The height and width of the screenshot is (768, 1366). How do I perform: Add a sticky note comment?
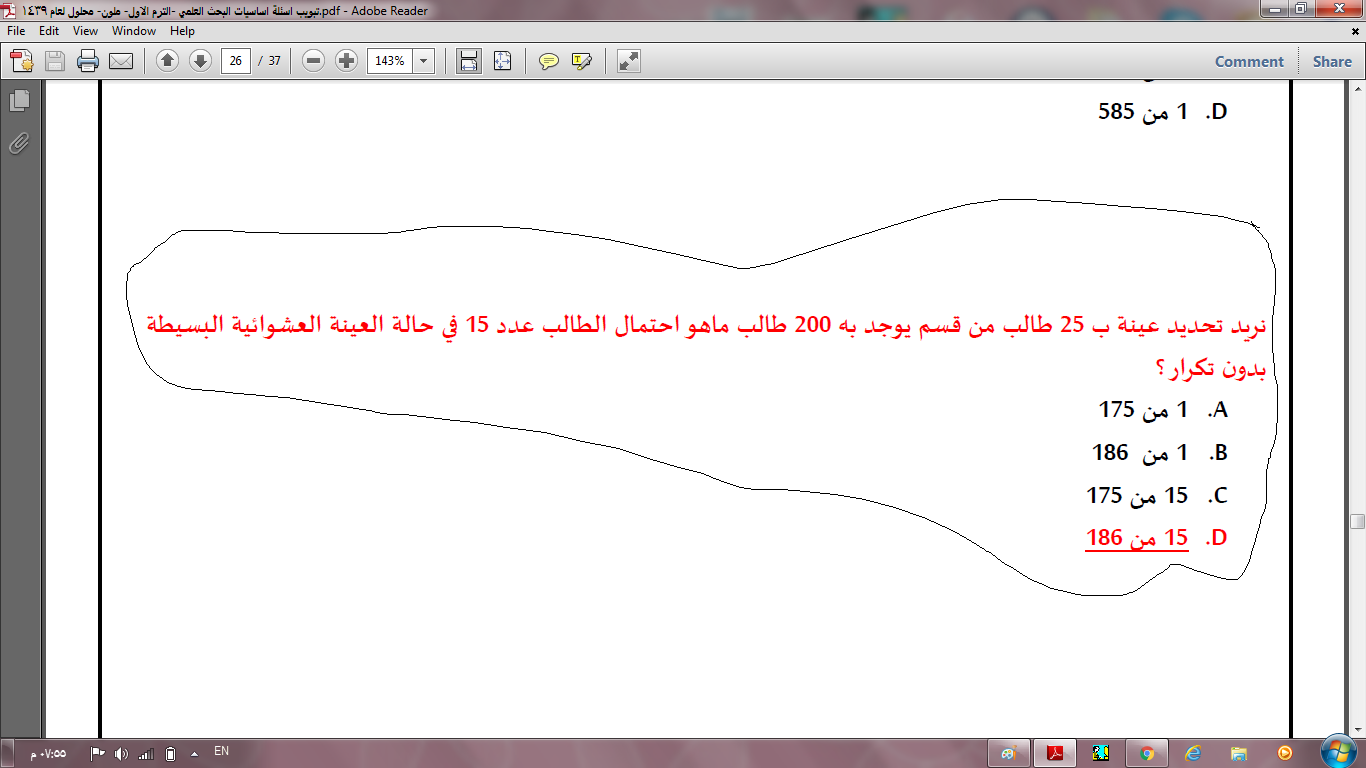tap(549, 61)
